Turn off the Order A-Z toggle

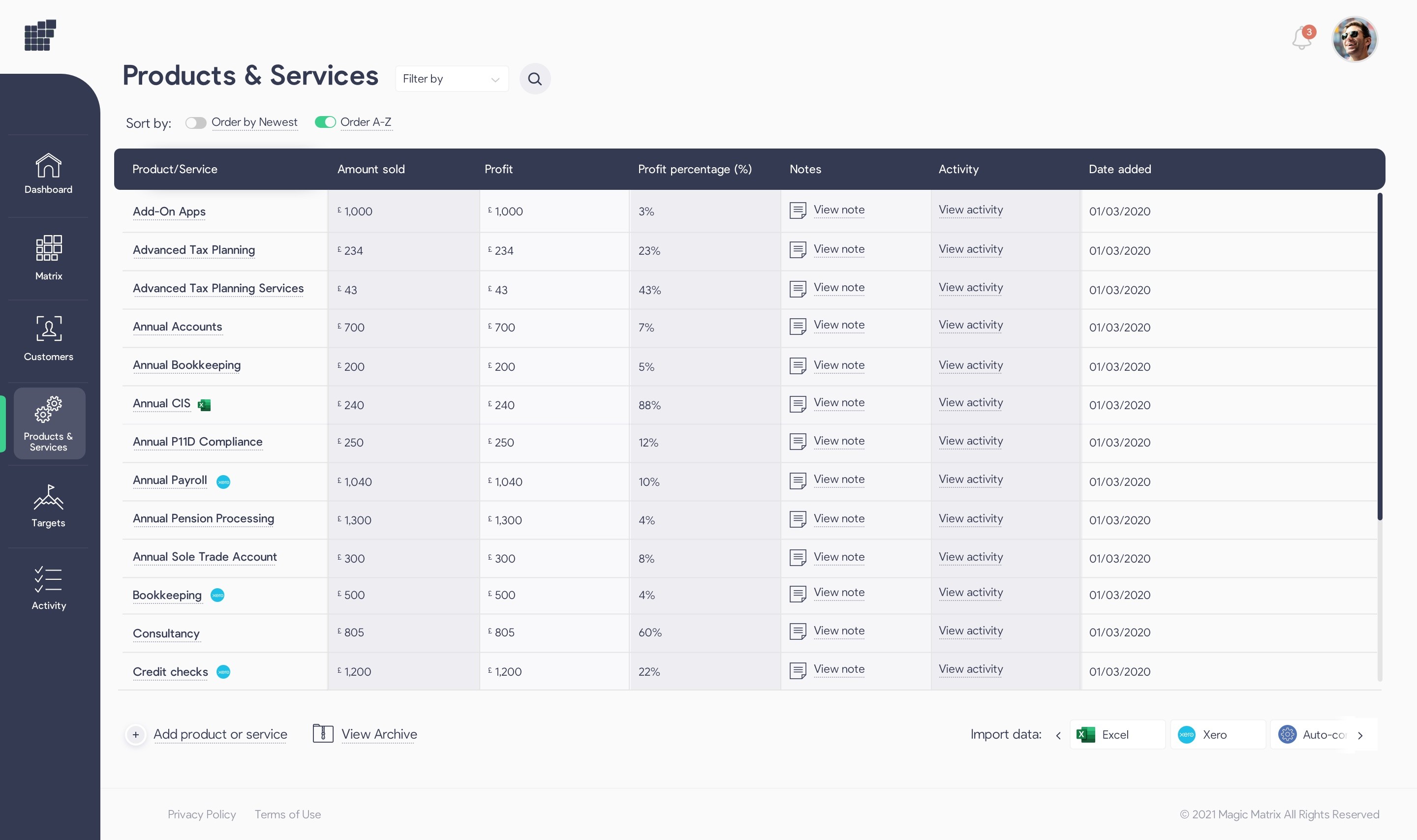coord(326,122)
